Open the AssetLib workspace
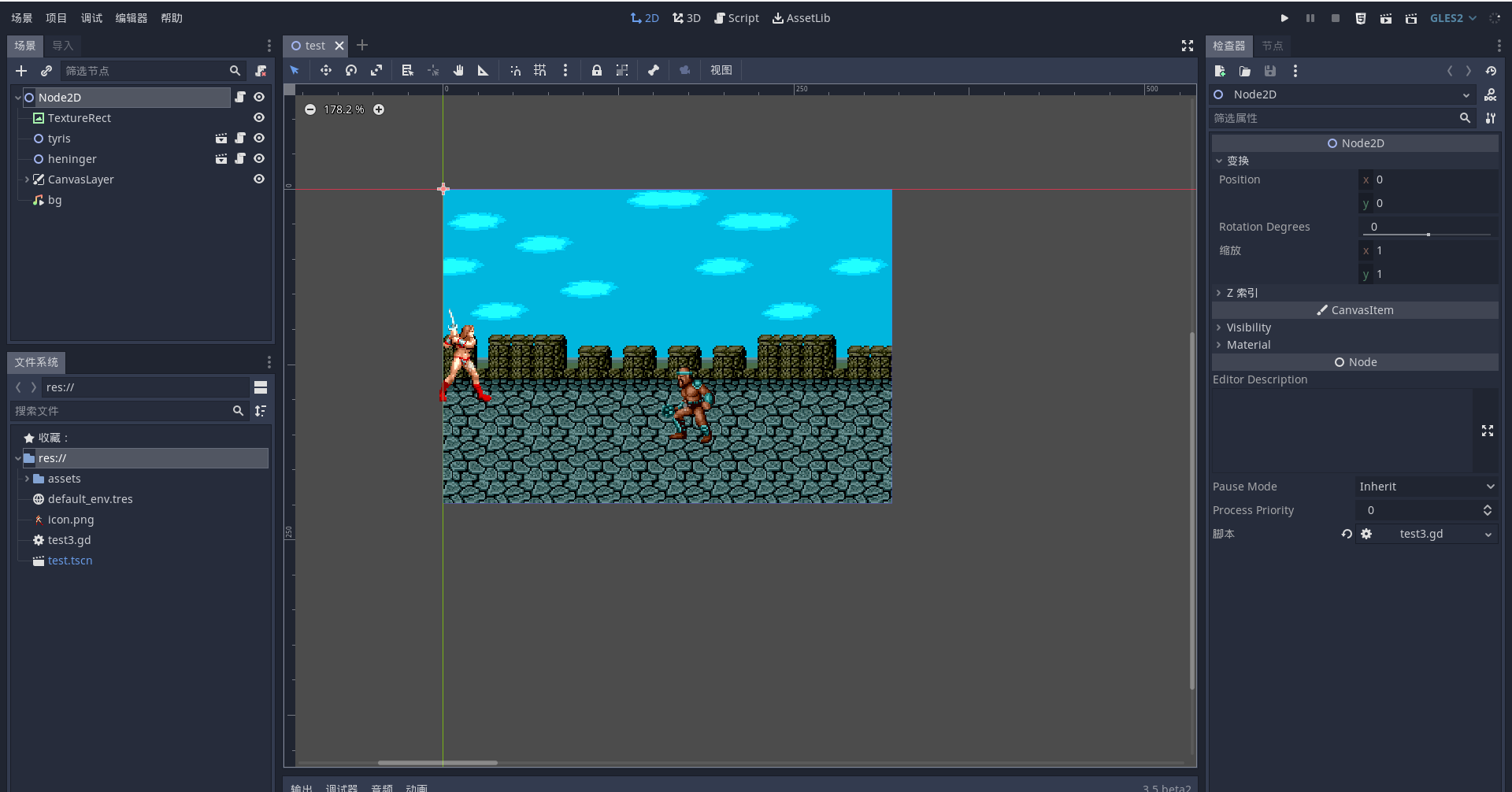1512x792 pixels. [801, 18]
